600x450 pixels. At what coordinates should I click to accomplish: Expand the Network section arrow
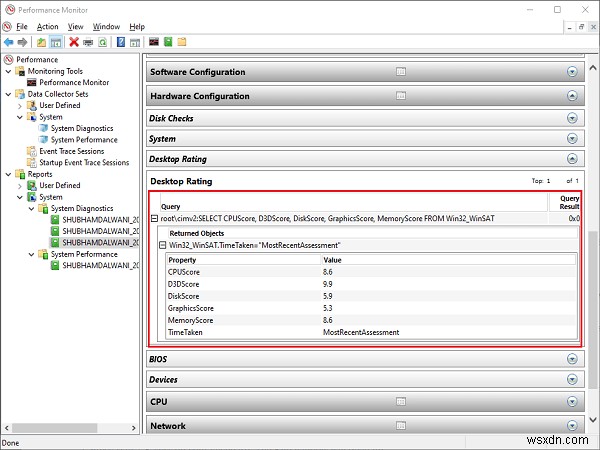coord(572,425)
